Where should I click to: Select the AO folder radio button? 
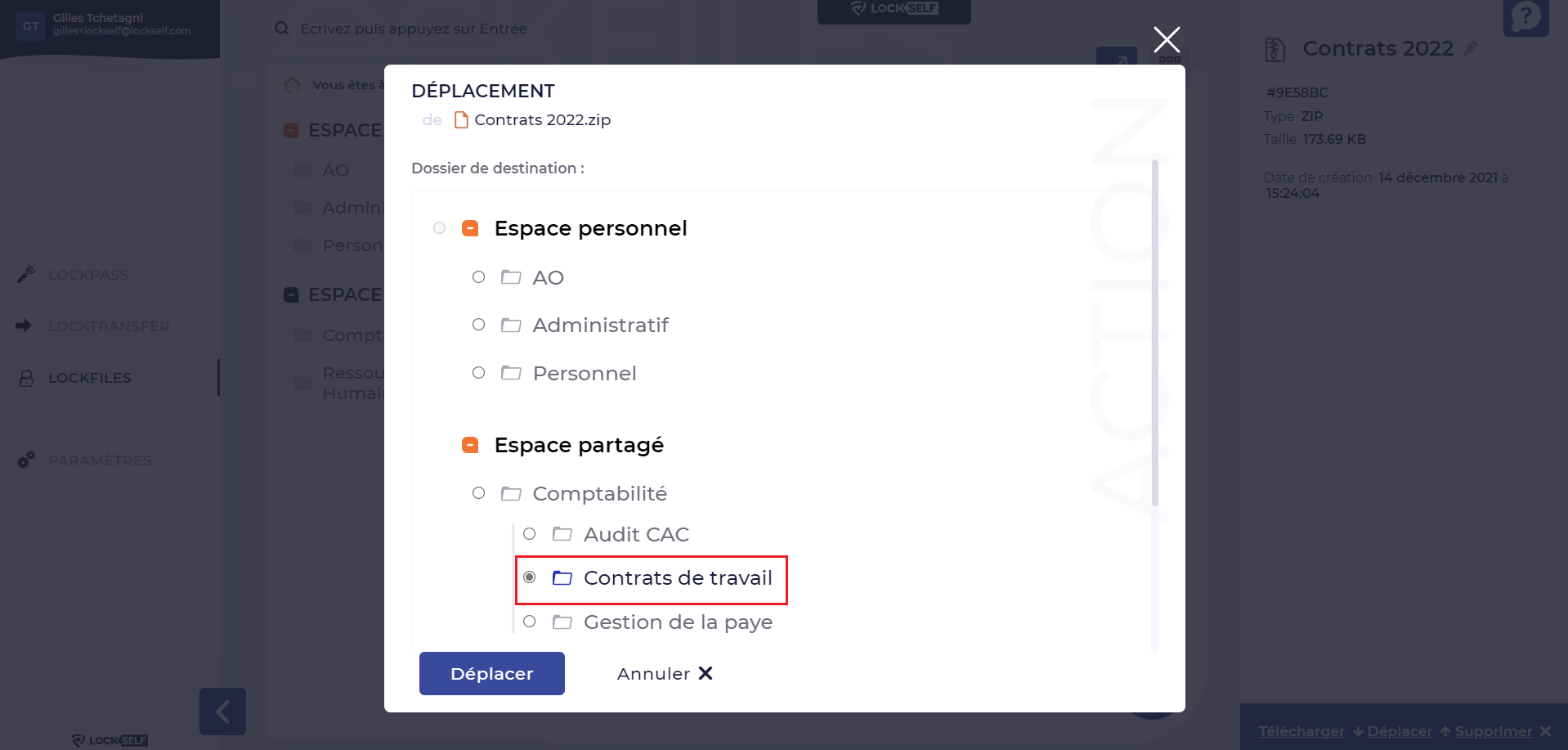(x=478, y=277)
